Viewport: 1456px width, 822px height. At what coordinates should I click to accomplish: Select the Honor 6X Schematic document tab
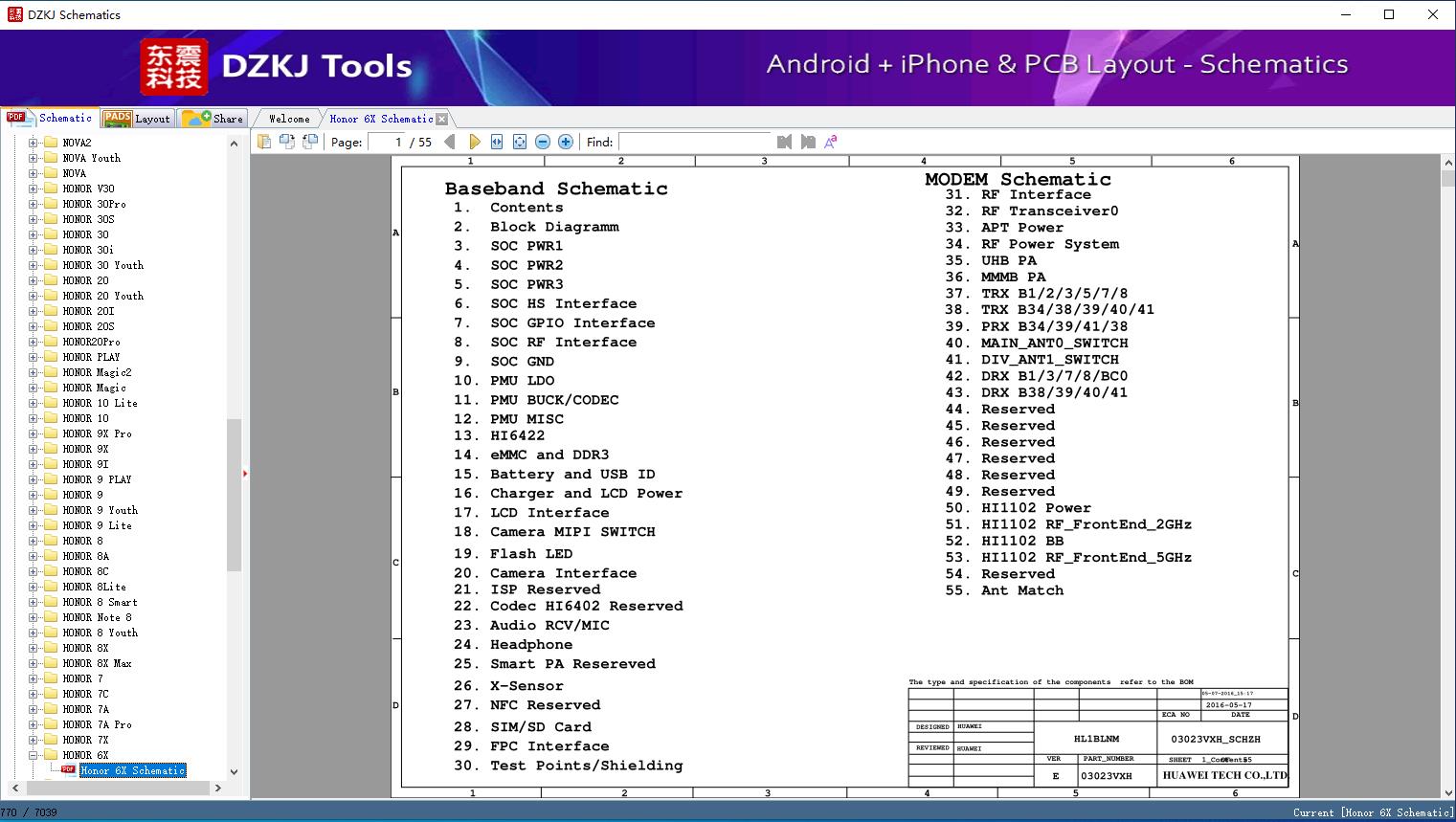pos(381,119)
